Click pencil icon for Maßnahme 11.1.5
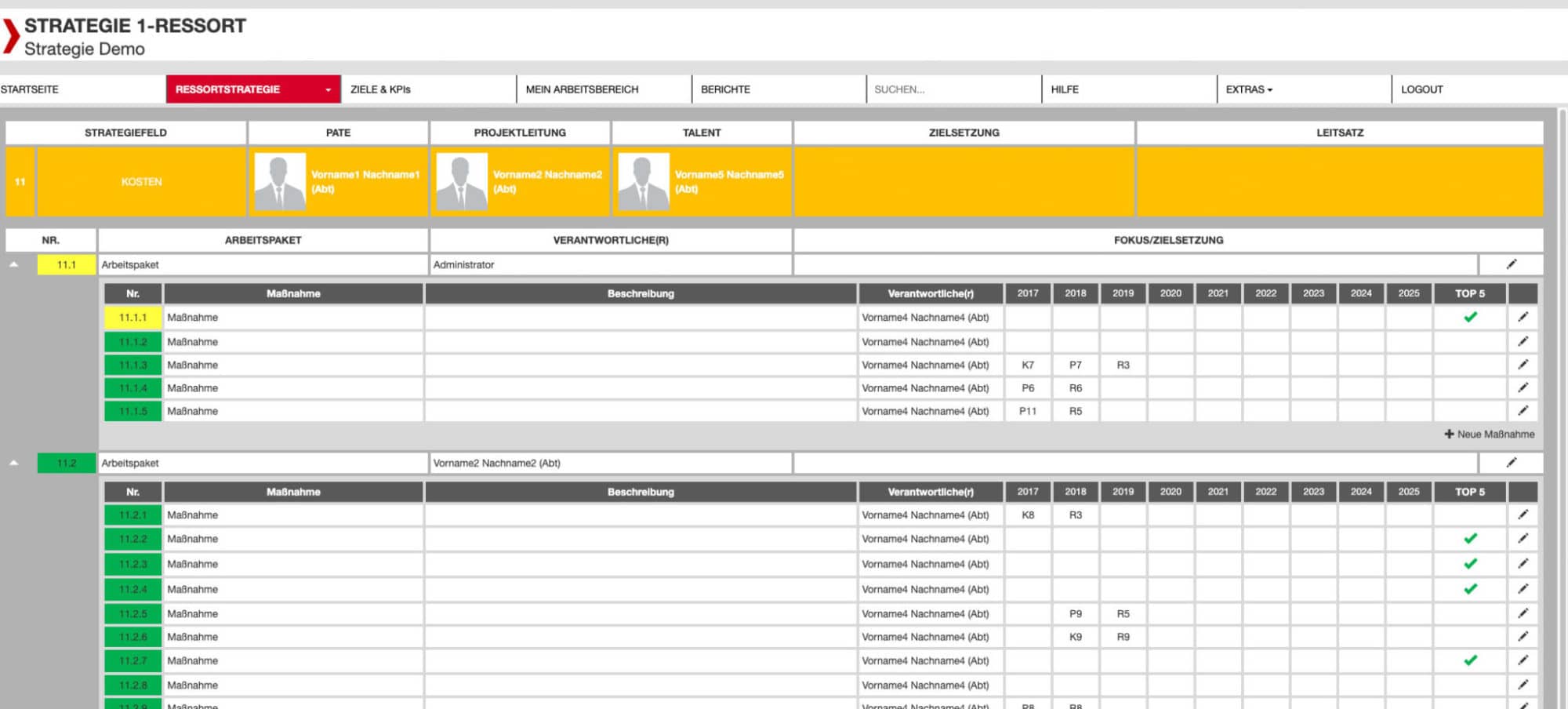Screen dimensions: 1568x709 [x=1523, y=410]
